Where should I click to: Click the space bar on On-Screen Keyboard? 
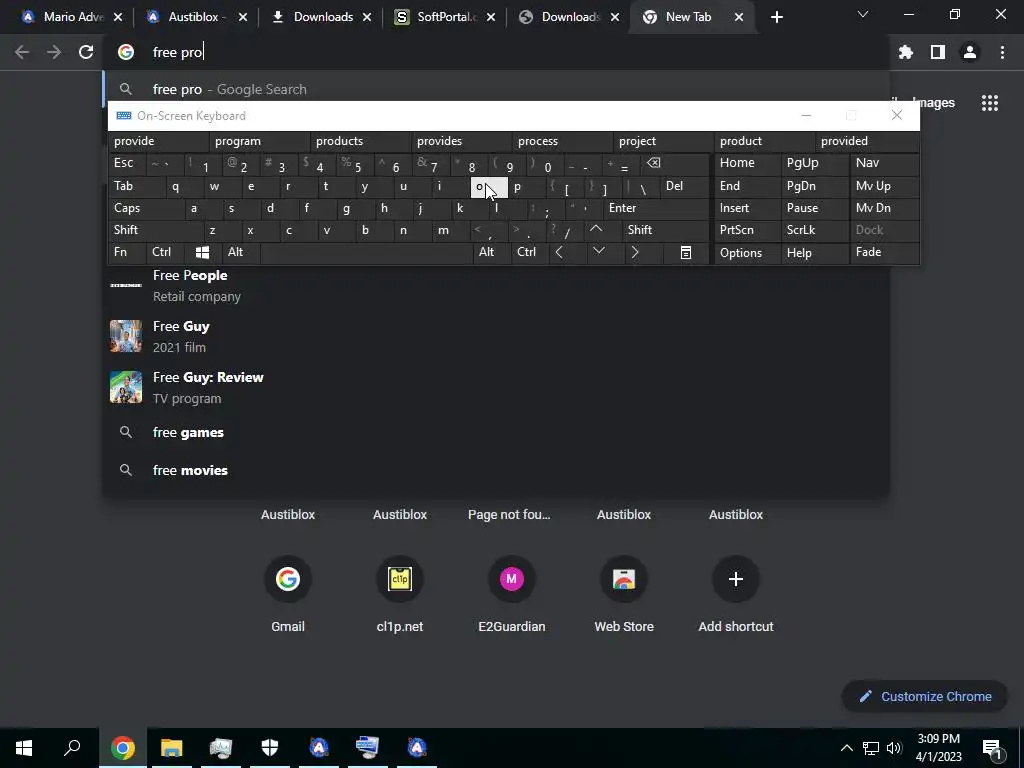point(366,252)
